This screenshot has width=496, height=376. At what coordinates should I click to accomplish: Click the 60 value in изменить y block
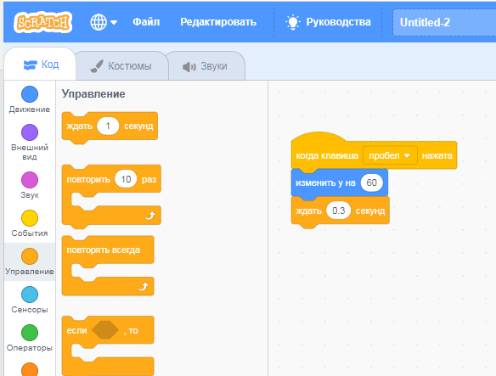(x=371, y=183)
